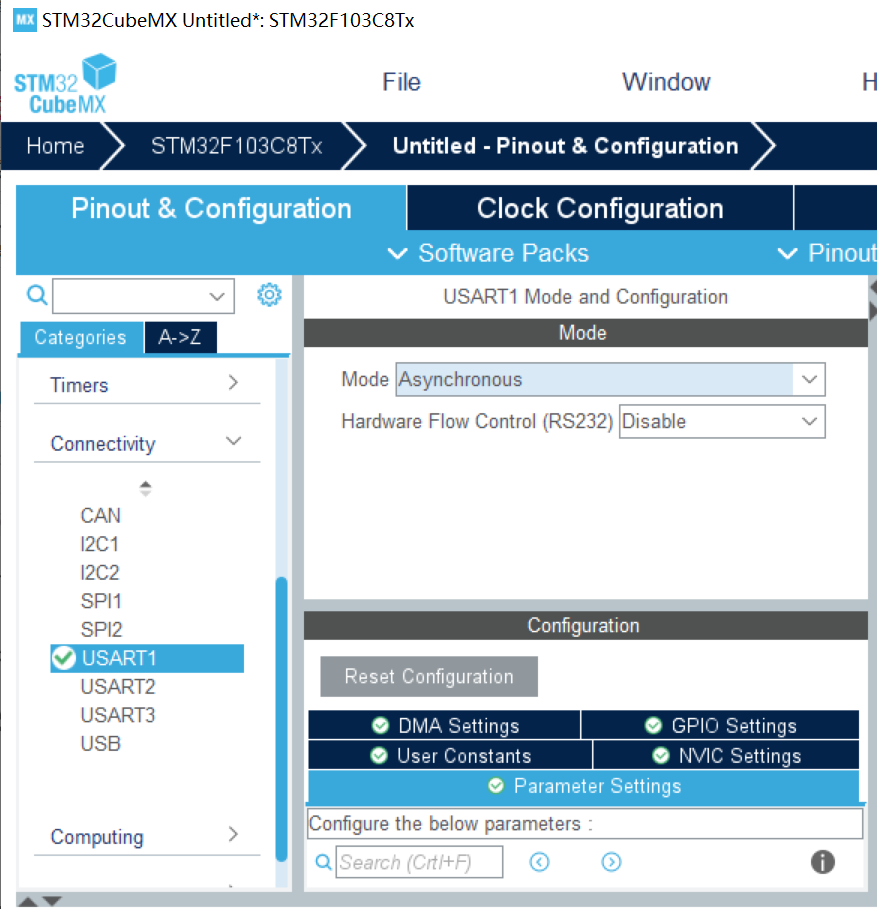
Task: Select the Pinout & Configuration tab
Action: click(x=211, y=208)
